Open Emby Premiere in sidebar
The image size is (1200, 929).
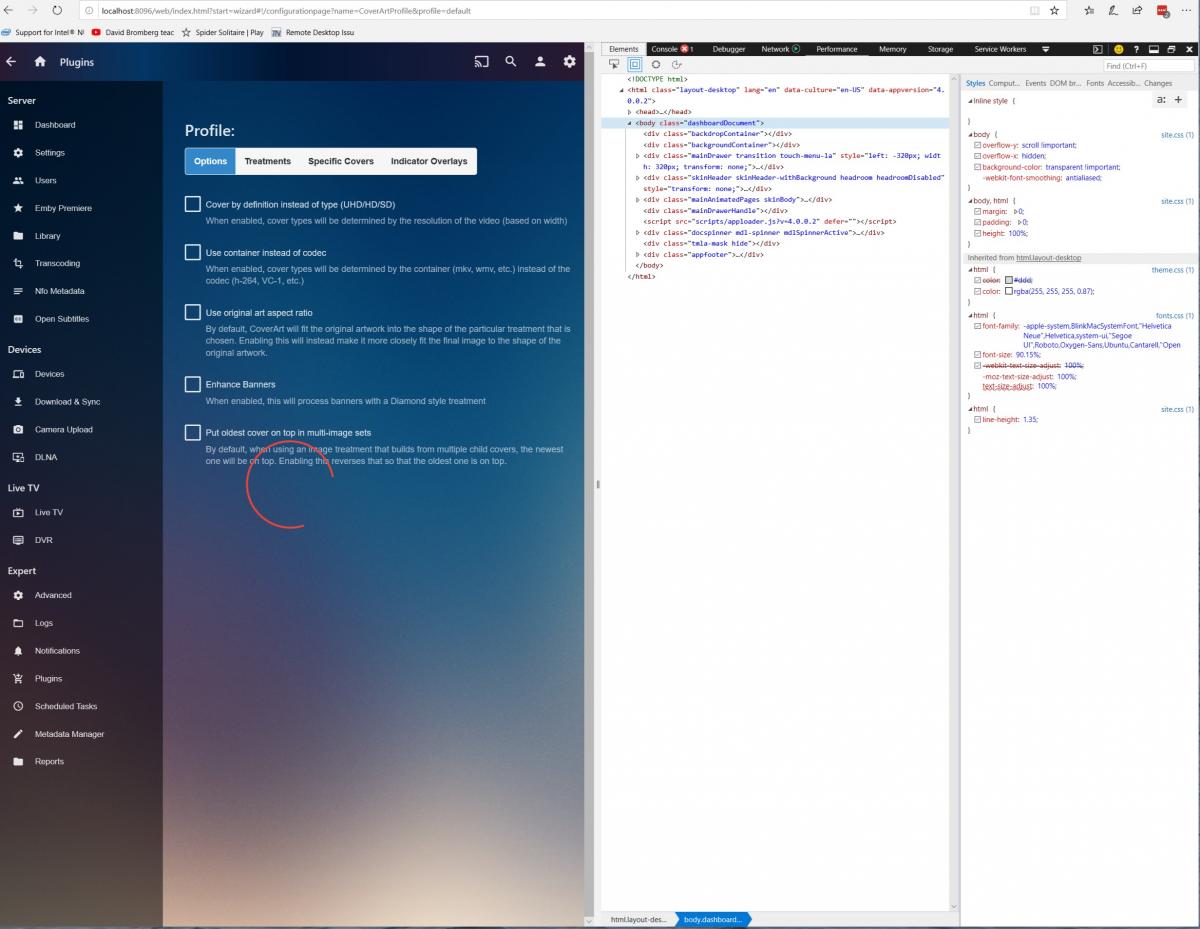63,208
